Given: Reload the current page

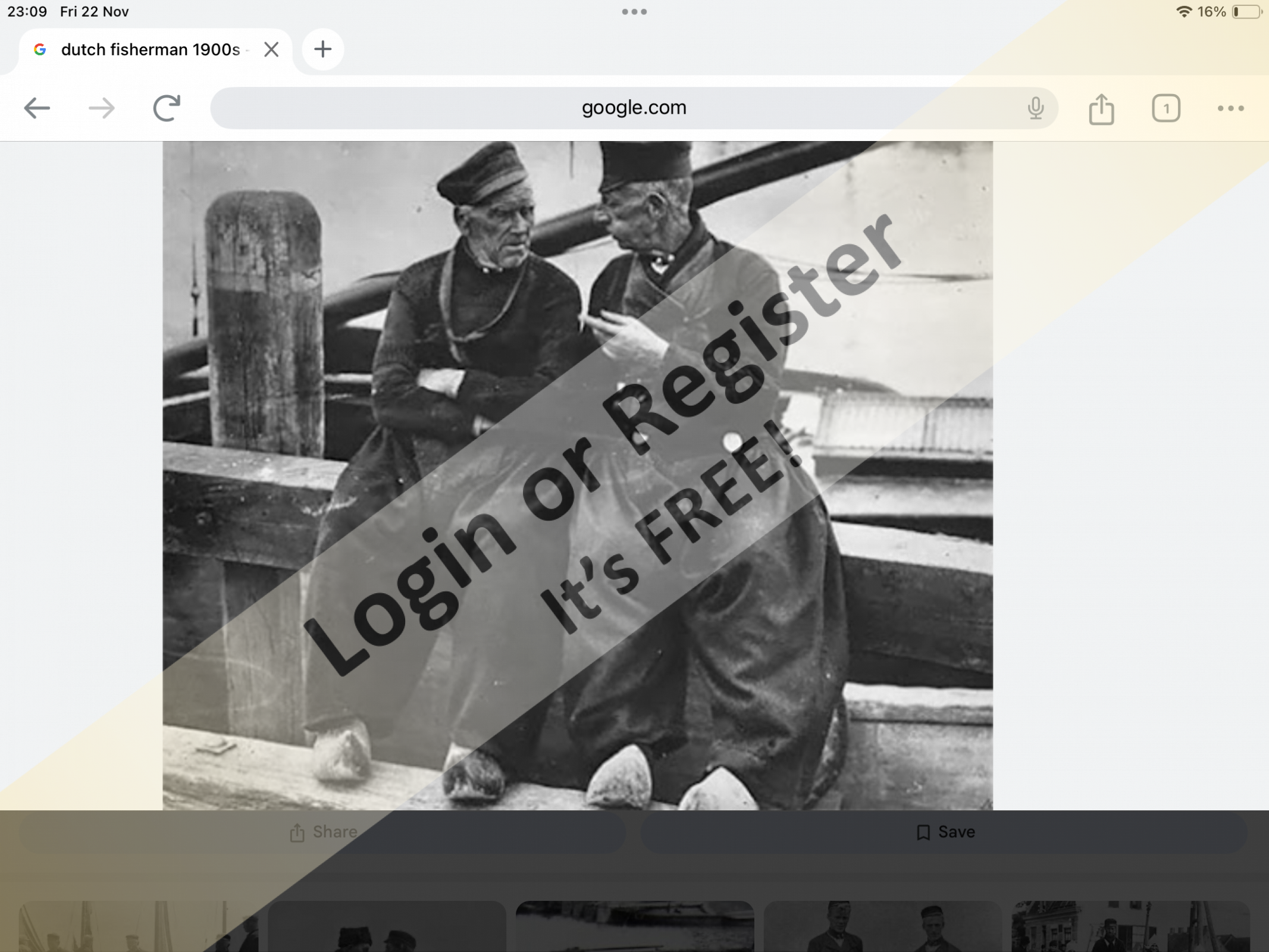Looking at the screenshot, I should (x=167, y=108).
